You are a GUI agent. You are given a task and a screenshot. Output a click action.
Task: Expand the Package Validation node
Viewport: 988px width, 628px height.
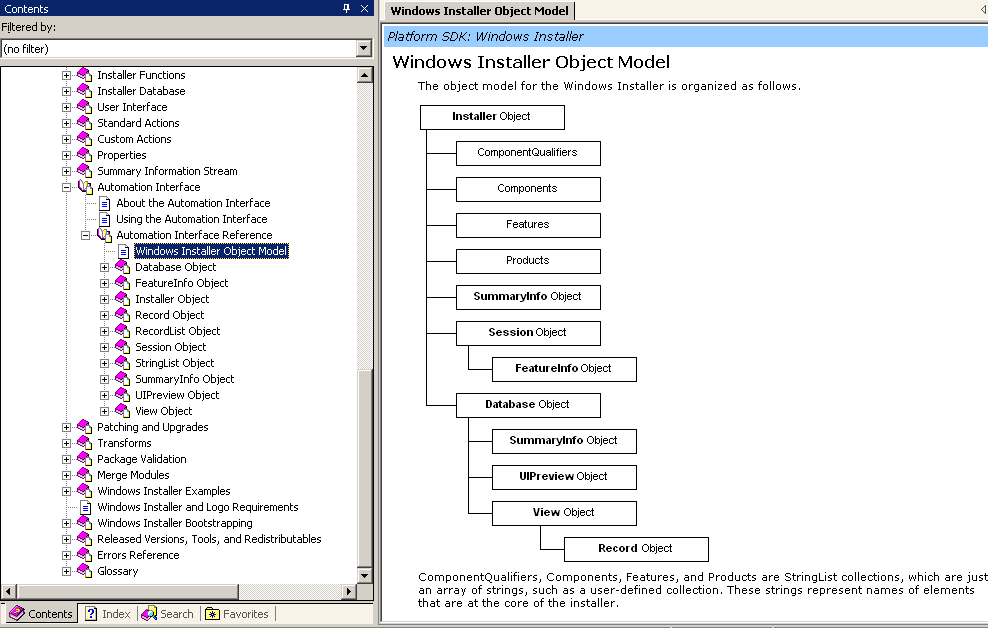(x=66, y=459)
